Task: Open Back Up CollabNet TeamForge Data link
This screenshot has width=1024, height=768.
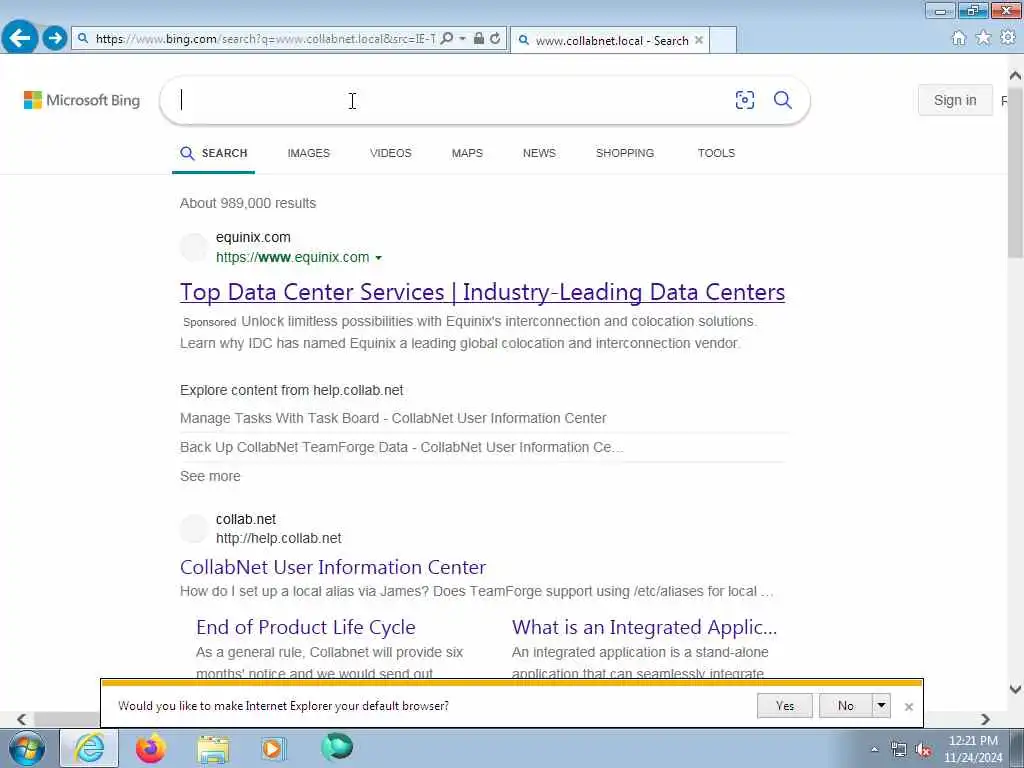Action: coord(402,447)
